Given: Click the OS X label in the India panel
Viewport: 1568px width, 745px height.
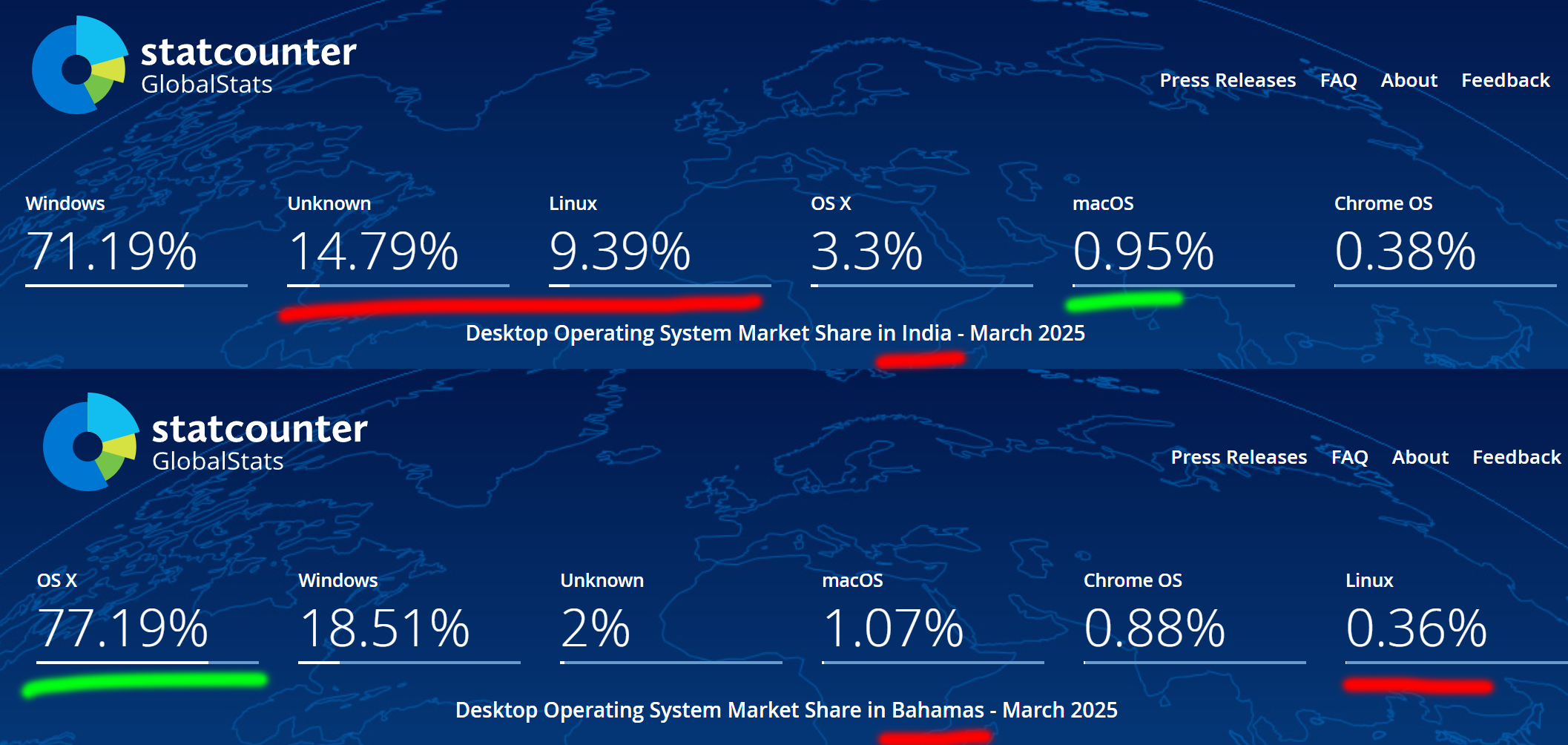Looking at the screenshot, I should pos(831,203).
